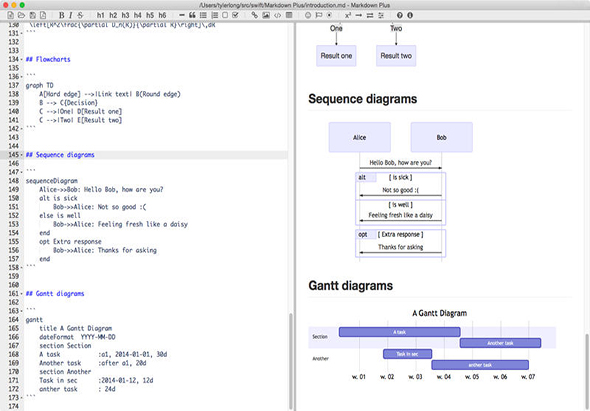Apply italic formatting
The height and width of the screenshot is (411, 590).
click(70, 15)
